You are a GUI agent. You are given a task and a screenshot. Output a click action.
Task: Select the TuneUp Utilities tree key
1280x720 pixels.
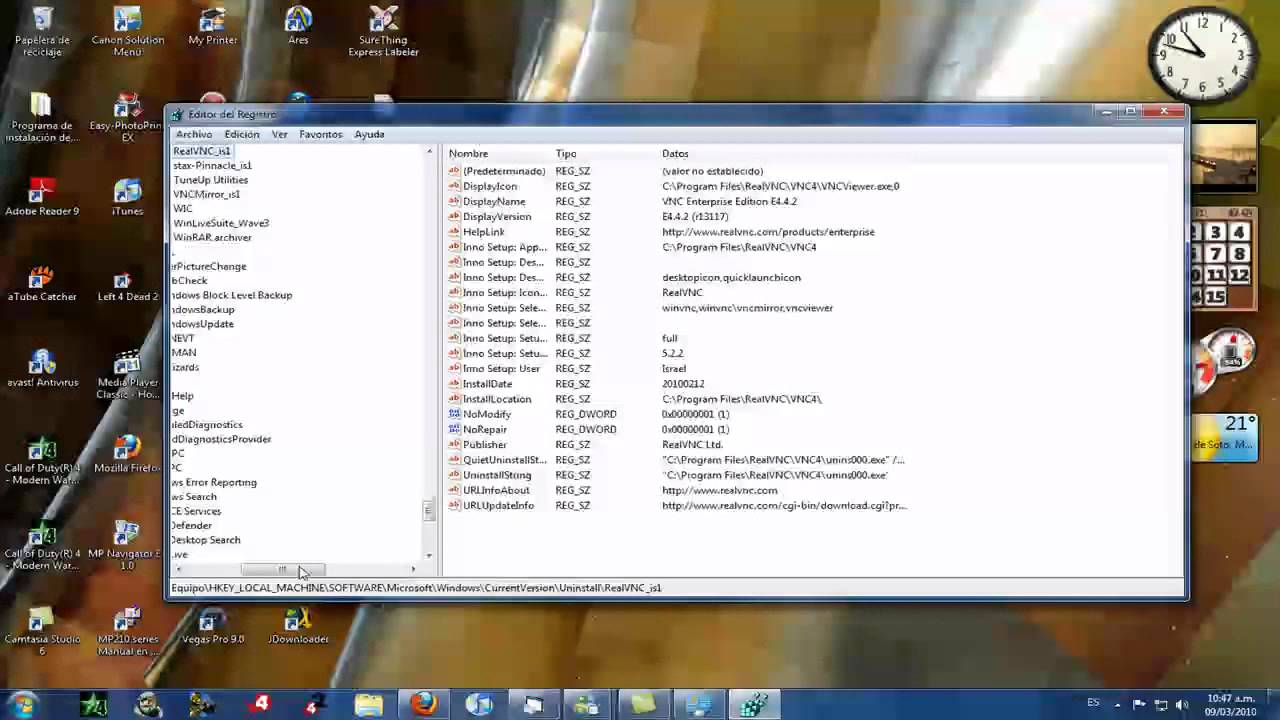(x=211, y=180)
